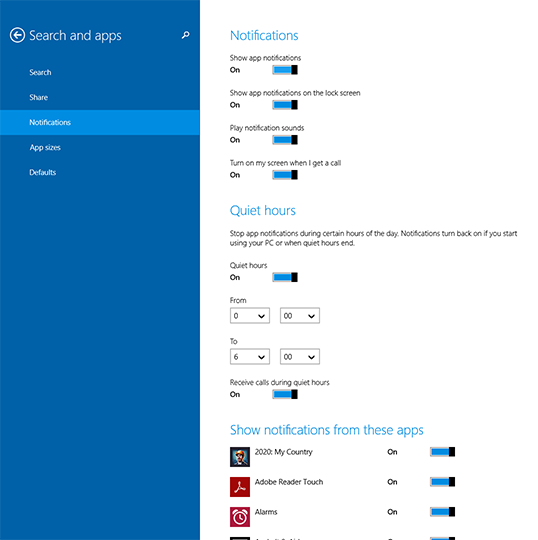Open the Share settings page

[x=100, y=97]
